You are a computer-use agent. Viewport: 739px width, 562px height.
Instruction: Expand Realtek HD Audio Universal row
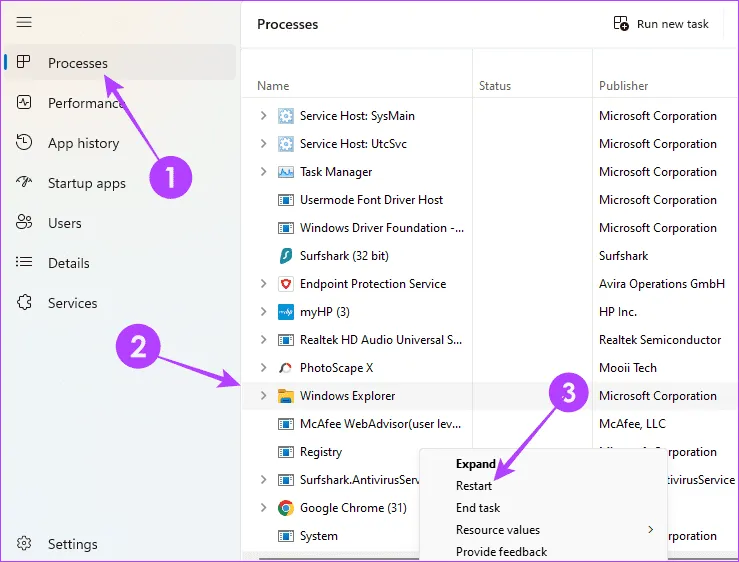[263, 339]
